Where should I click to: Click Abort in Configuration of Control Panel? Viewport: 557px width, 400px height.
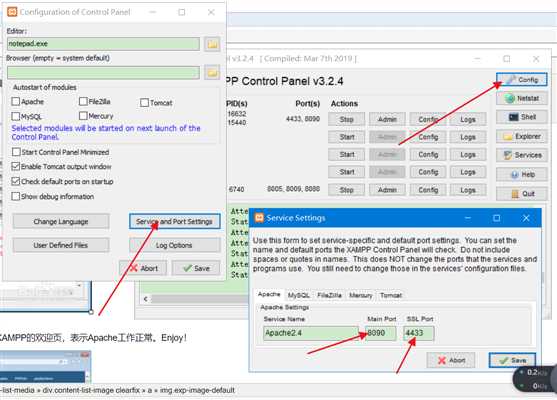pyautogui.click(x=143, y=268)
